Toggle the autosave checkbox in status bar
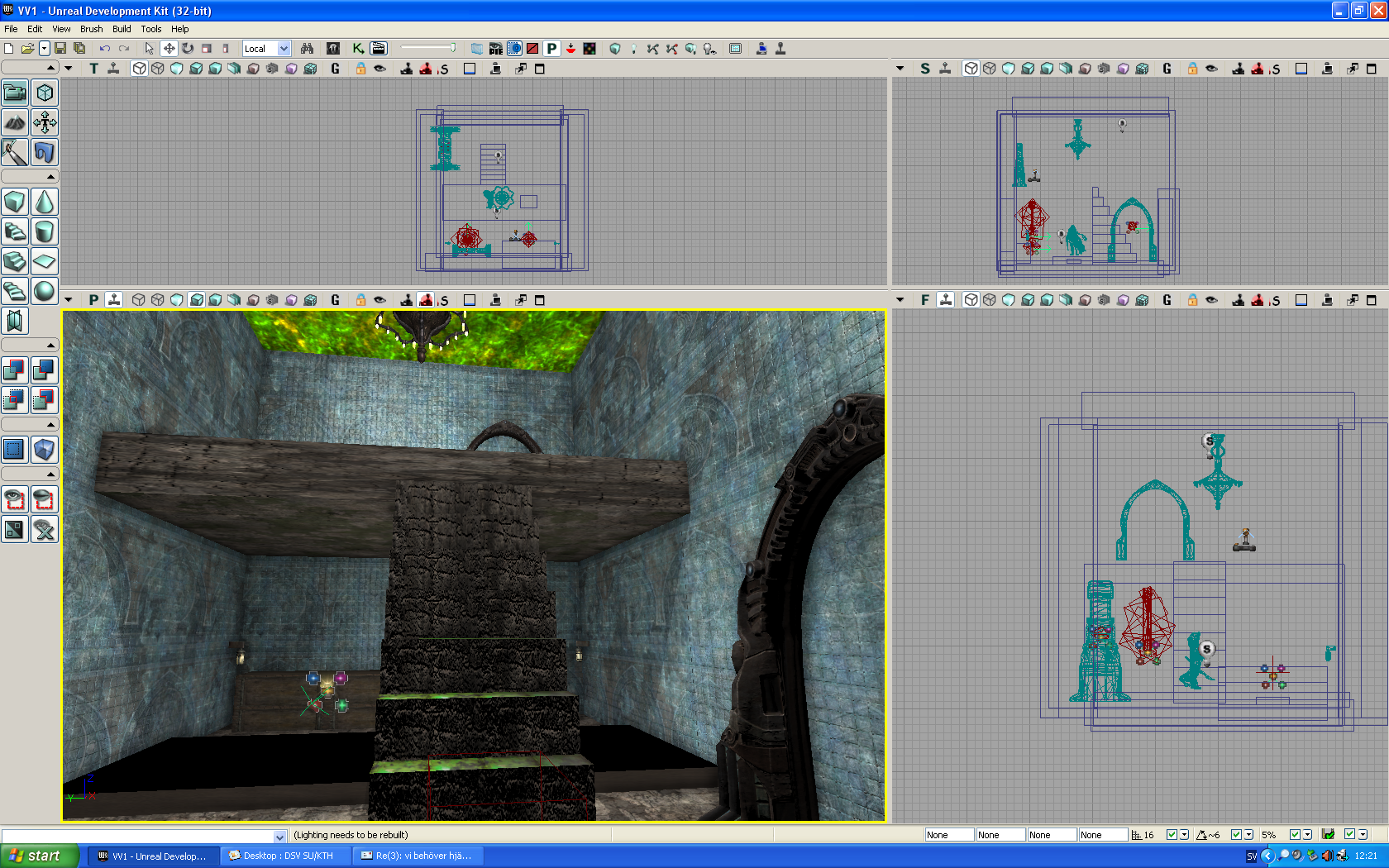Screen dimensions: 1389x868 click(x=1349, y=835)
